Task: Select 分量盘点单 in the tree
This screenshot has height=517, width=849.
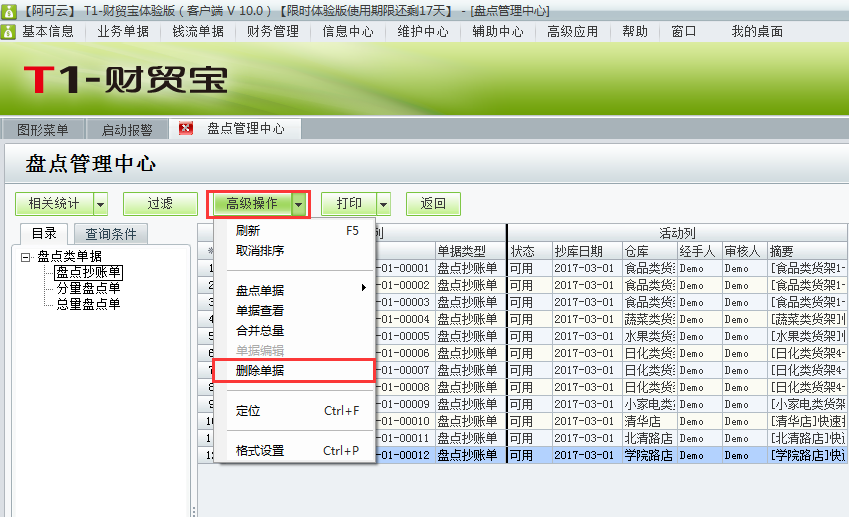Action: (88, 287)
